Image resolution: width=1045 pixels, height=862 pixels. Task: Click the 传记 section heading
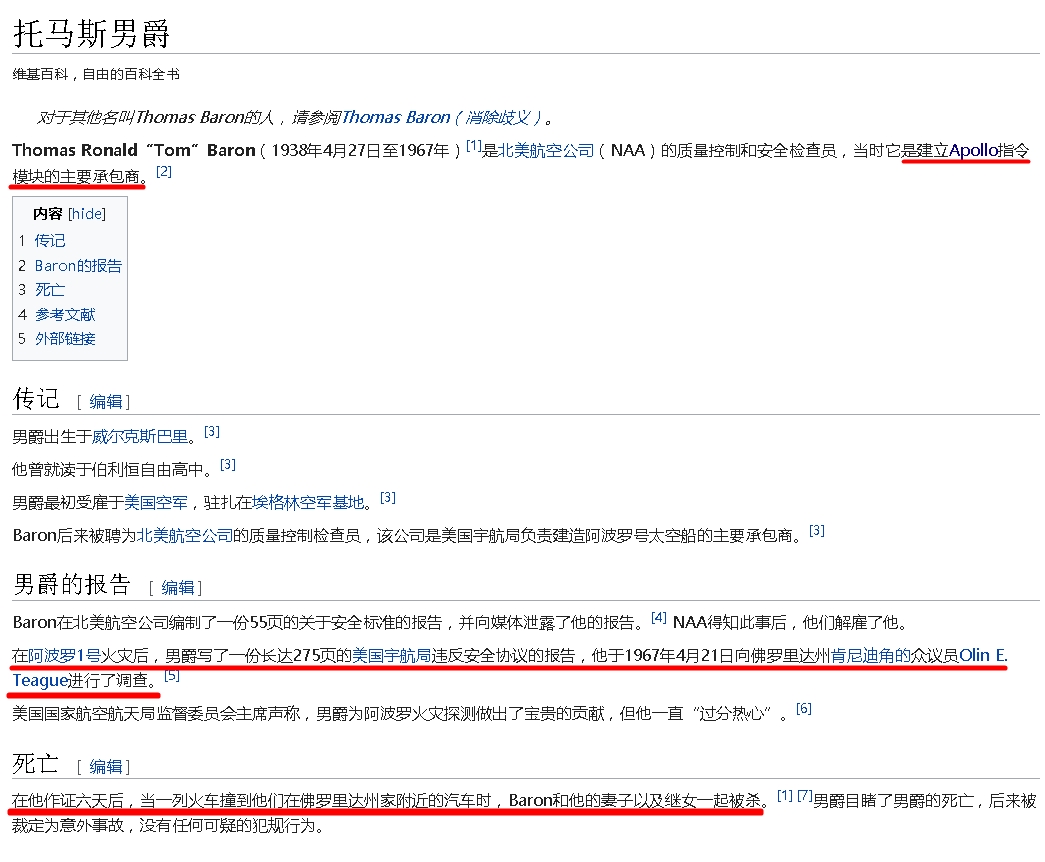click(37, 399)
